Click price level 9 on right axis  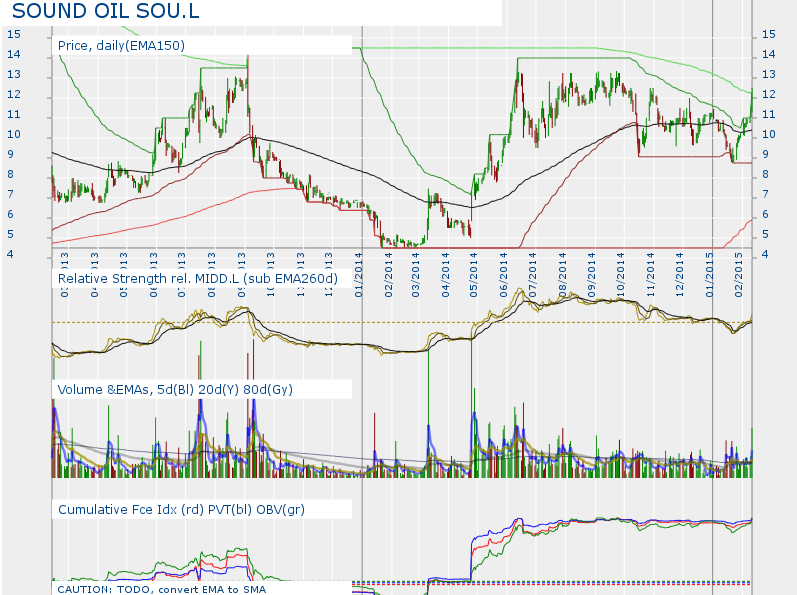coord(765,154)
